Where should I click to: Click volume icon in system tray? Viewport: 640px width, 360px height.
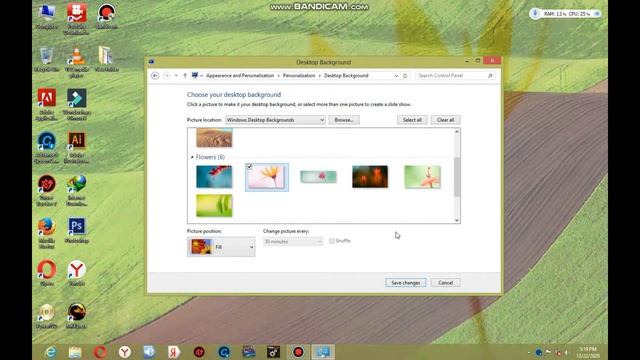pyautogui.click(x=567, y=352)
